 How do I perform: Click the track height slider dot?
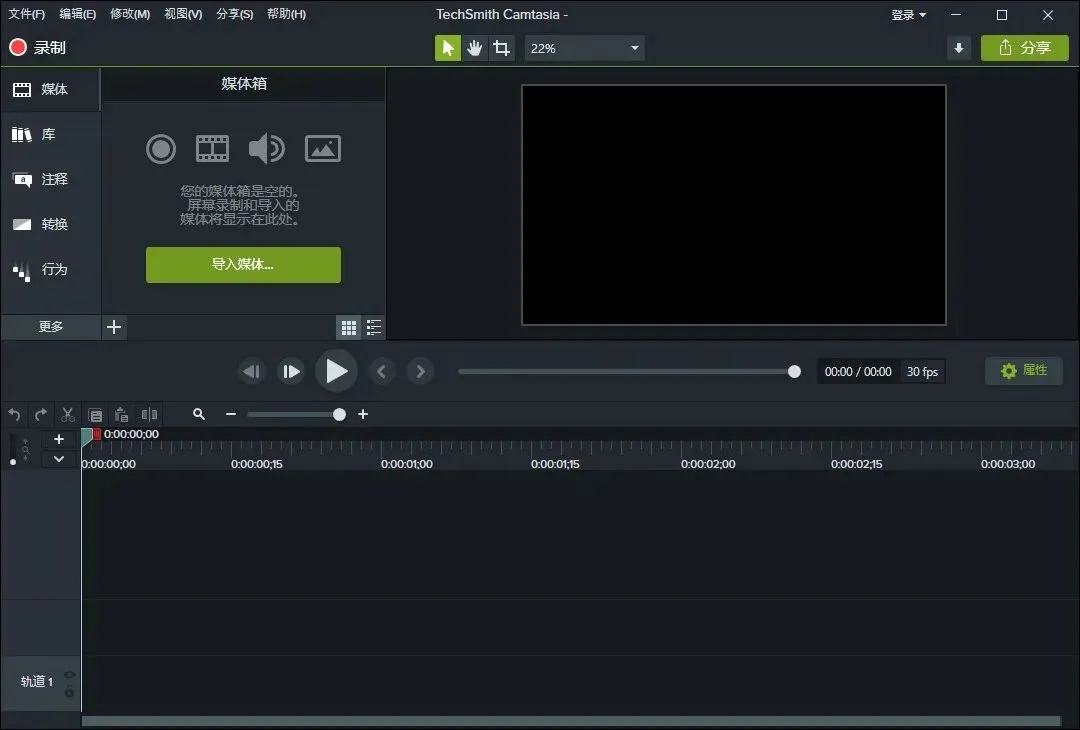pyautogui.click(x=13, y=462)
